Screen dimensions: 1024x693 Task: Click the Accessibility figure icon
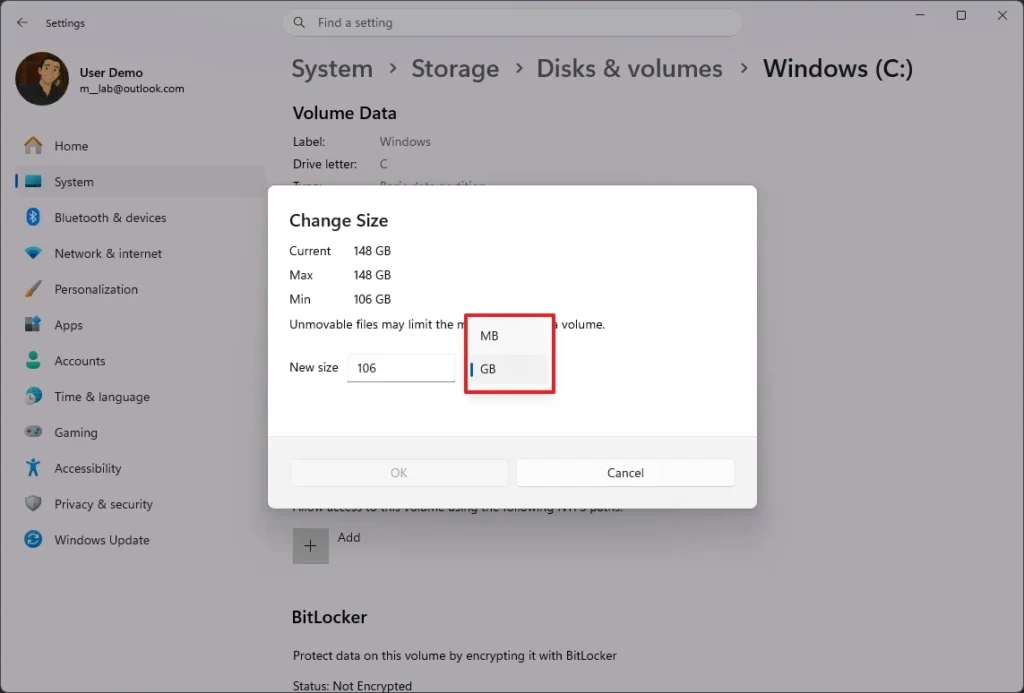[x=33, y=468]
